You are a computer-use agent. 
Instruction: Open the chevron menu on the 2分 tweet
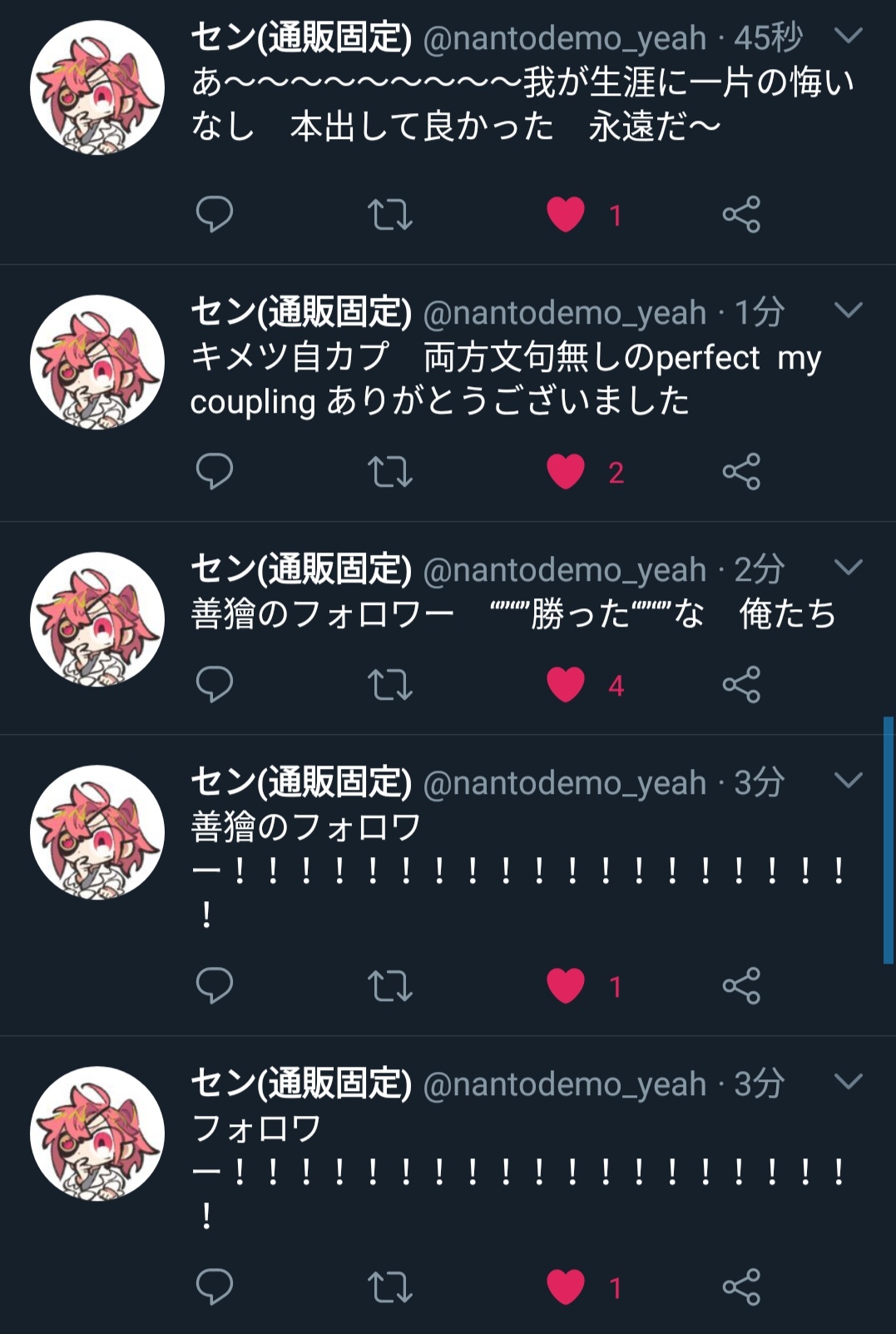[848, 568]
